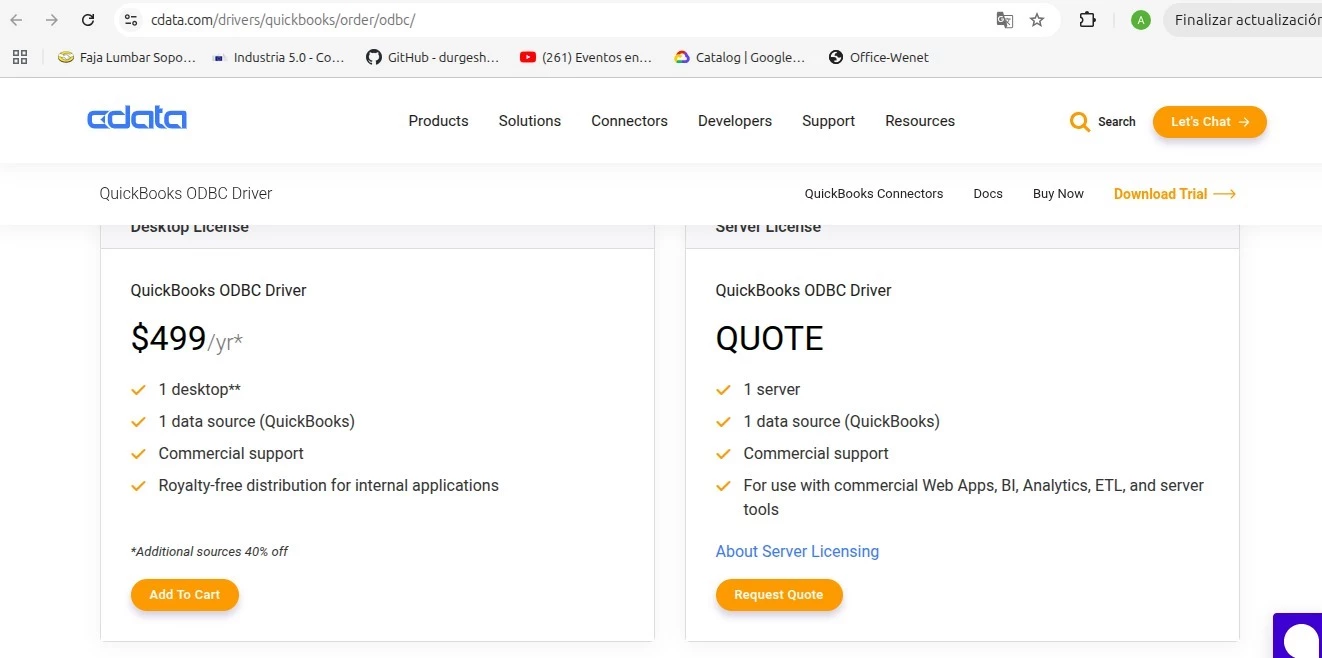
Task: Click 'Commercial support' in Server License card
Action: [x=816, y=453]
